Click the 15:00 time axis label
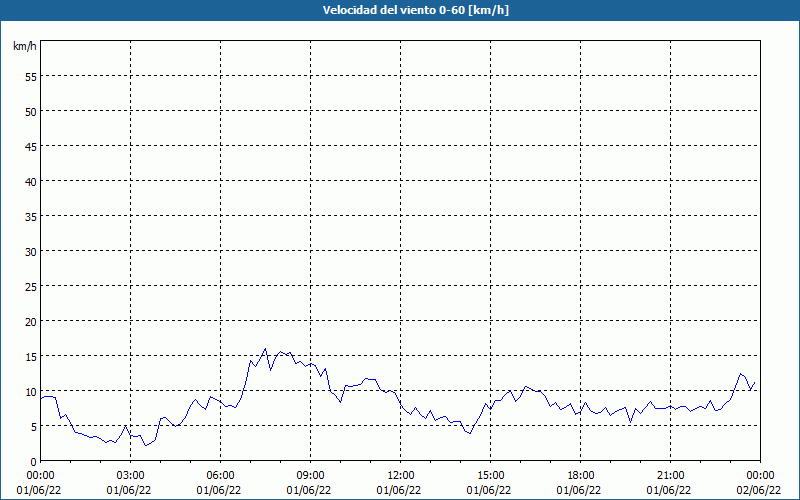This screenshot has width=800, height=500. 490,476
